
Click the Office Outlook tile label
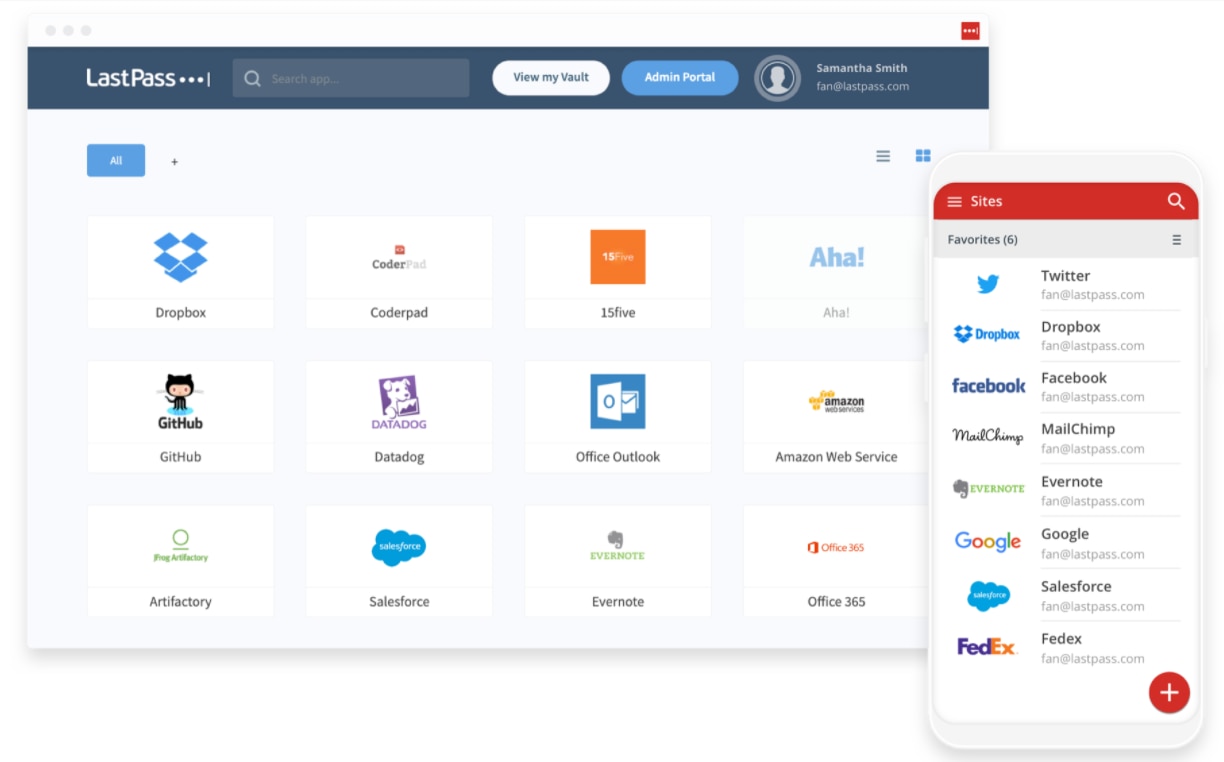pos(618,457)
